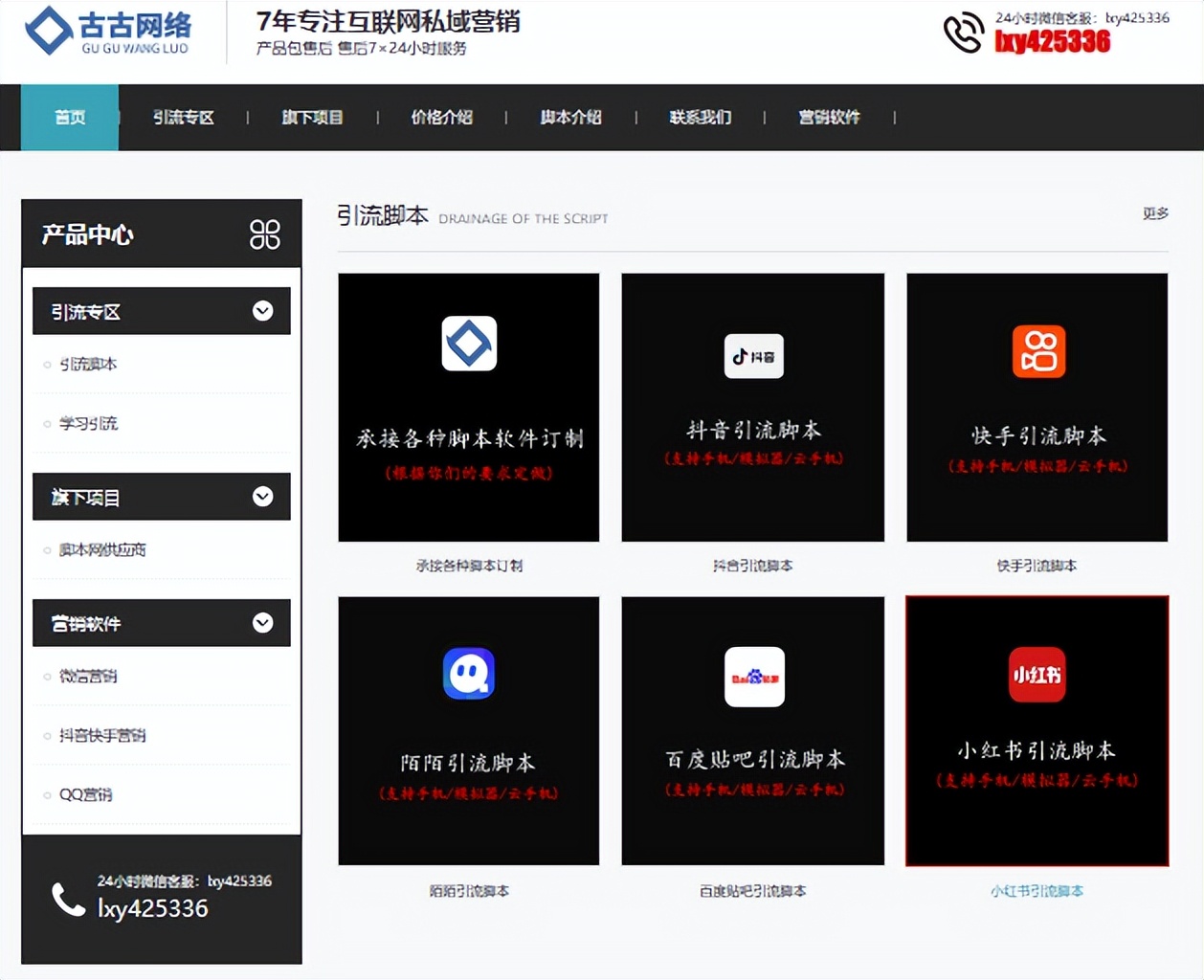
Task: Click the 快手 orange app icon
Action: (x=1038, y=351)
